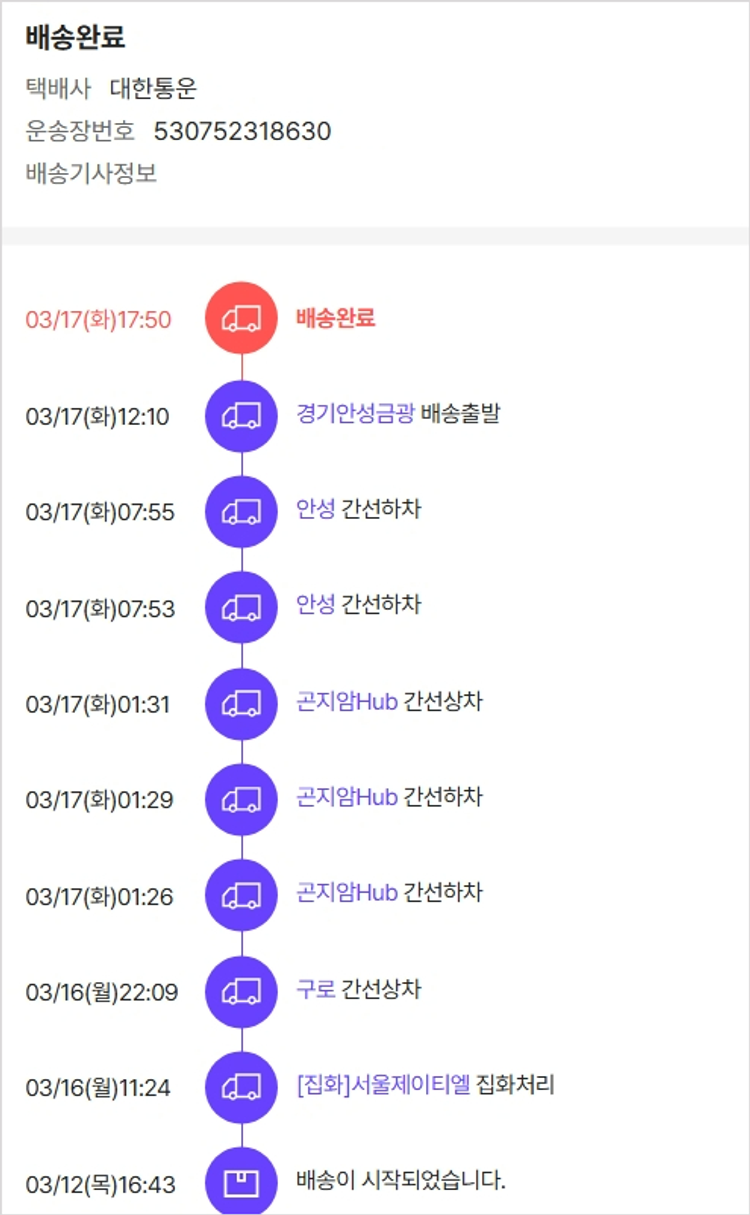This screenshot has width=750, height=1215.
Task: Open the 경기안성금광 location link
Action: 355,413
